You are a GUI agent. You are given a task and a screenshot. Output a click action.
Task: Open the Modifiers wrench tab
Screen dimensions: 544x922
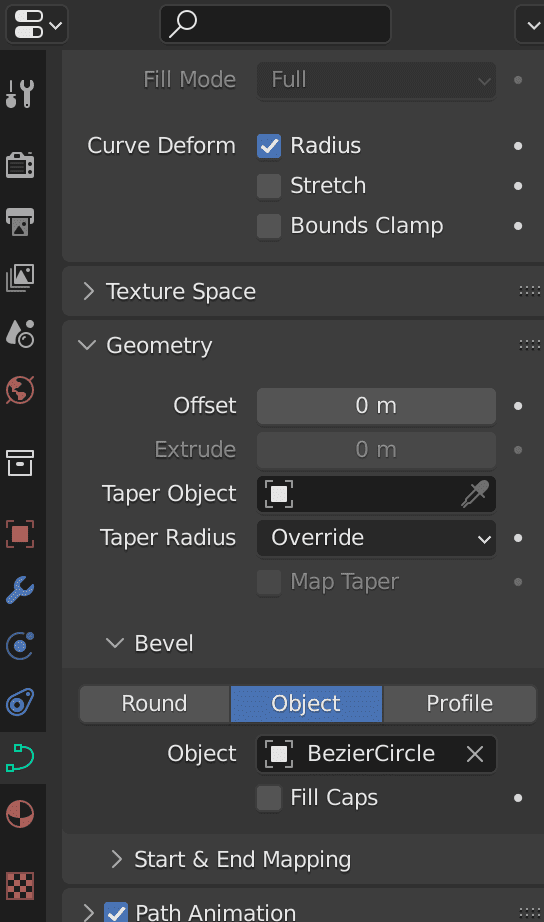(x=20, y=590)
